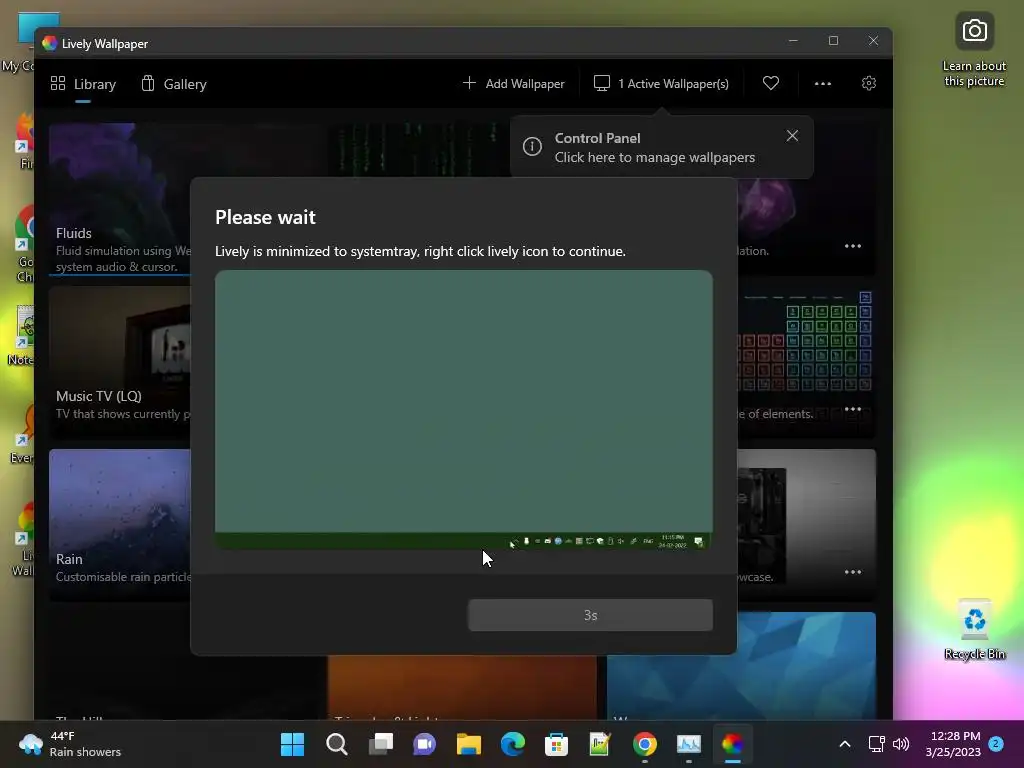1024x768 pixels.
Task: Open the weather widget showing 44°F
Action: [x=70, y=744]
